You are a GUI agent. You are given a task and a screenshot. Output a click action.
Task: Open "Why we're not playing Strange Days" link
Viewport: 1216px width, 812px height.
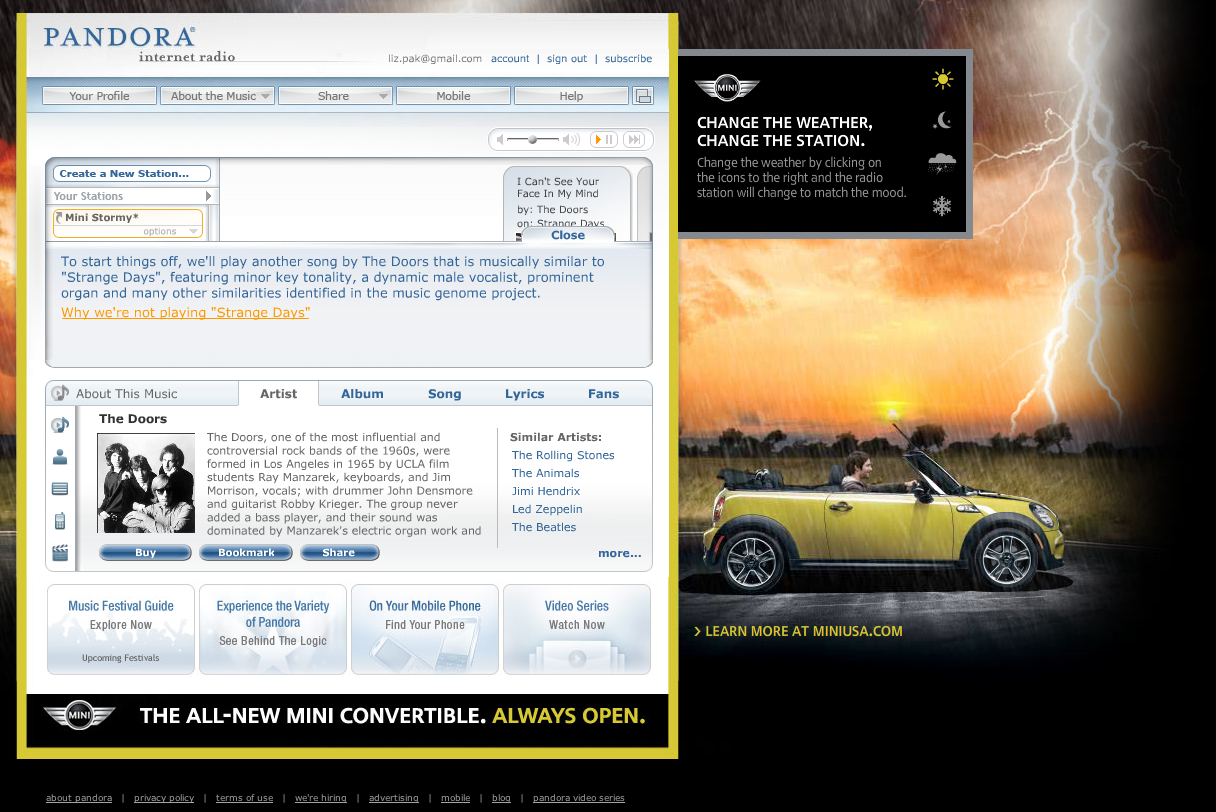click(185, 313)
